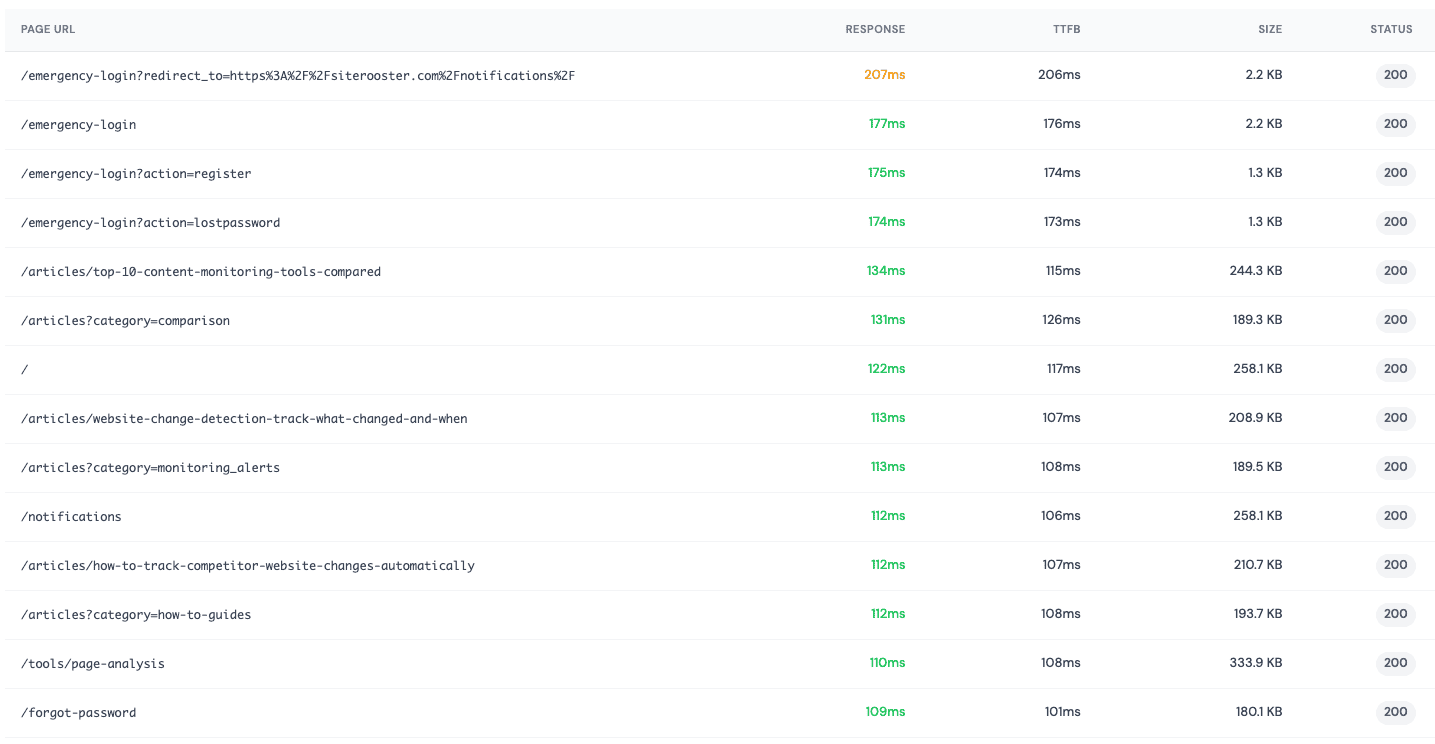Click the 200 status badge for /articles?category=comparison
The image size is (1435, 744).
pos(1396,320)
